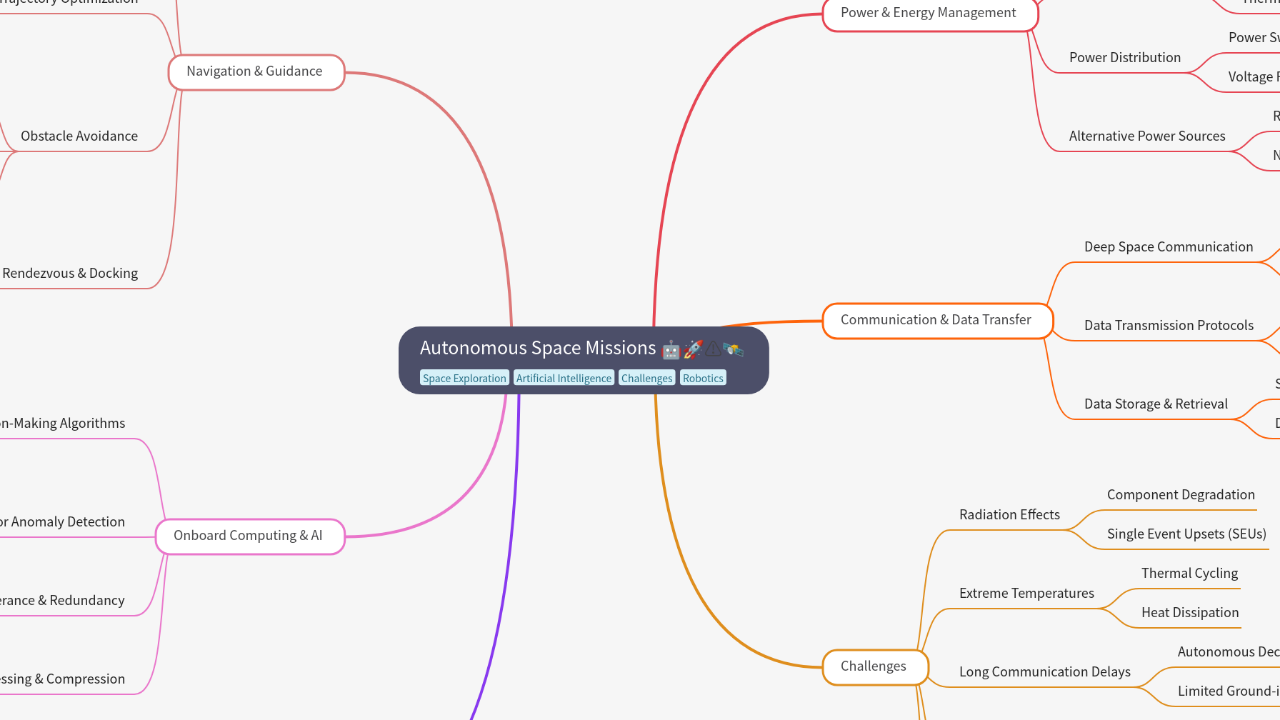Screen dimensions: 1280x720
Task: Click the Trajectory Optimization text
Action: point(69,3)
